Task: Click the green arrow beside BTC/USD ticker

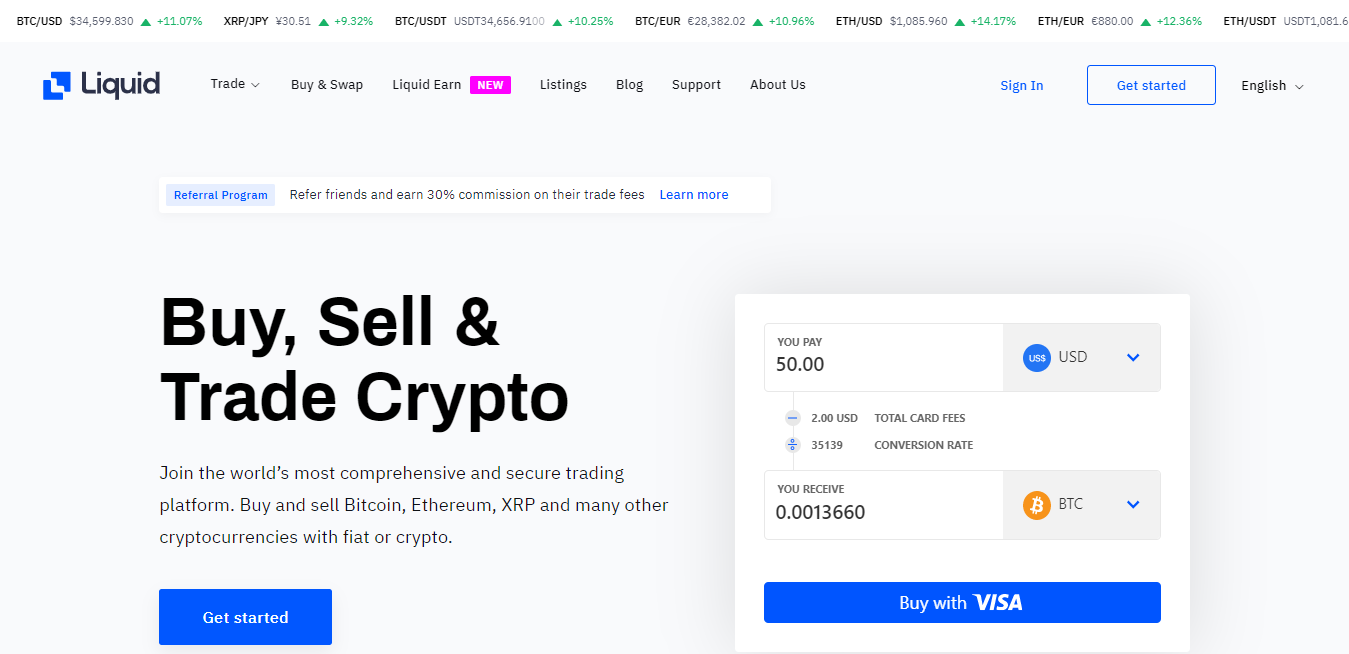Action: 146,21
